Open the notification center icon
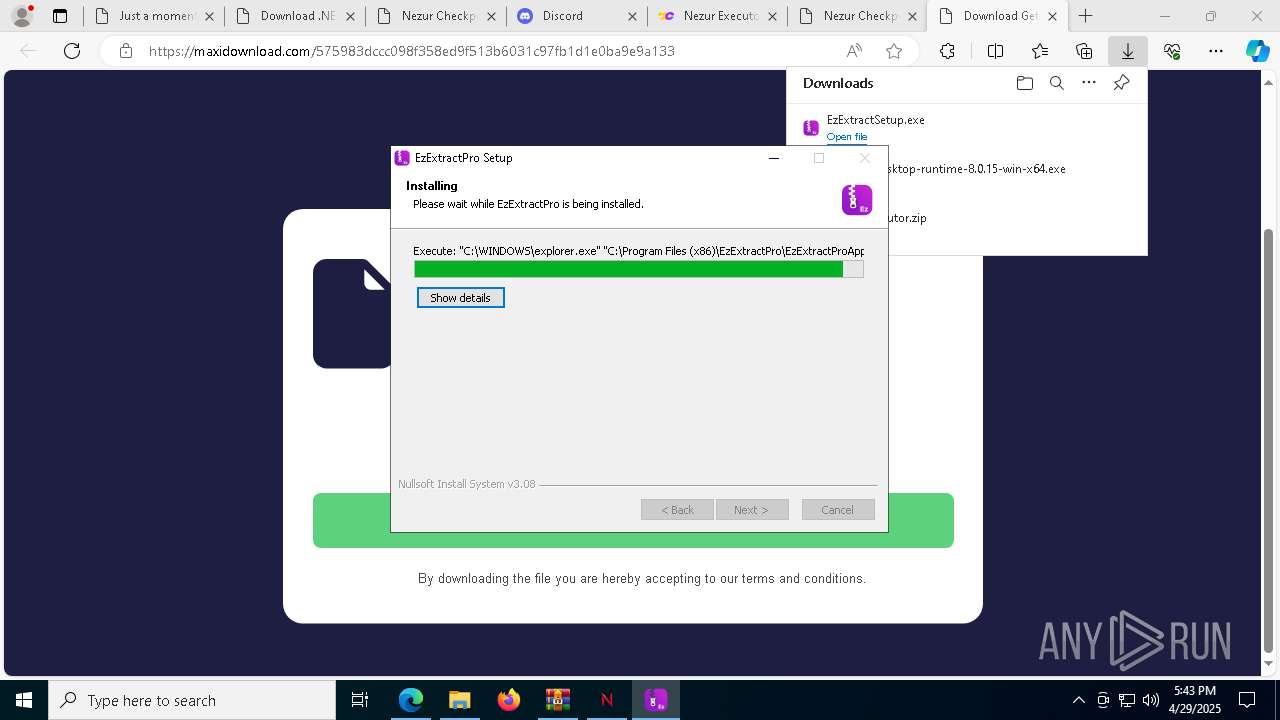 [1247, 700]
